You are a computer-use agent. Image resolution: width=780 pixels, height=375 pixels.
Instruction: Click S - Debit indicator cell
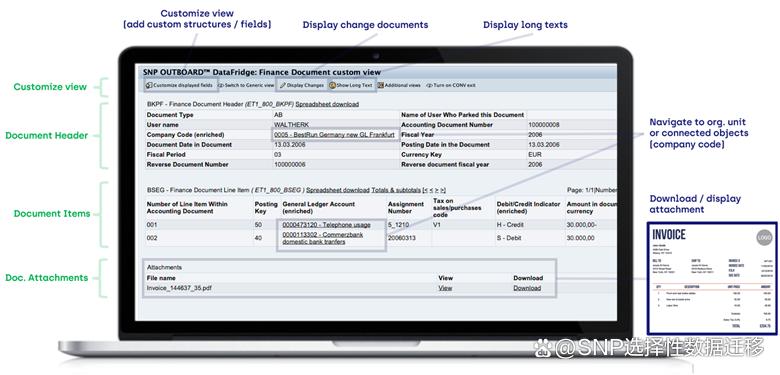509,238
